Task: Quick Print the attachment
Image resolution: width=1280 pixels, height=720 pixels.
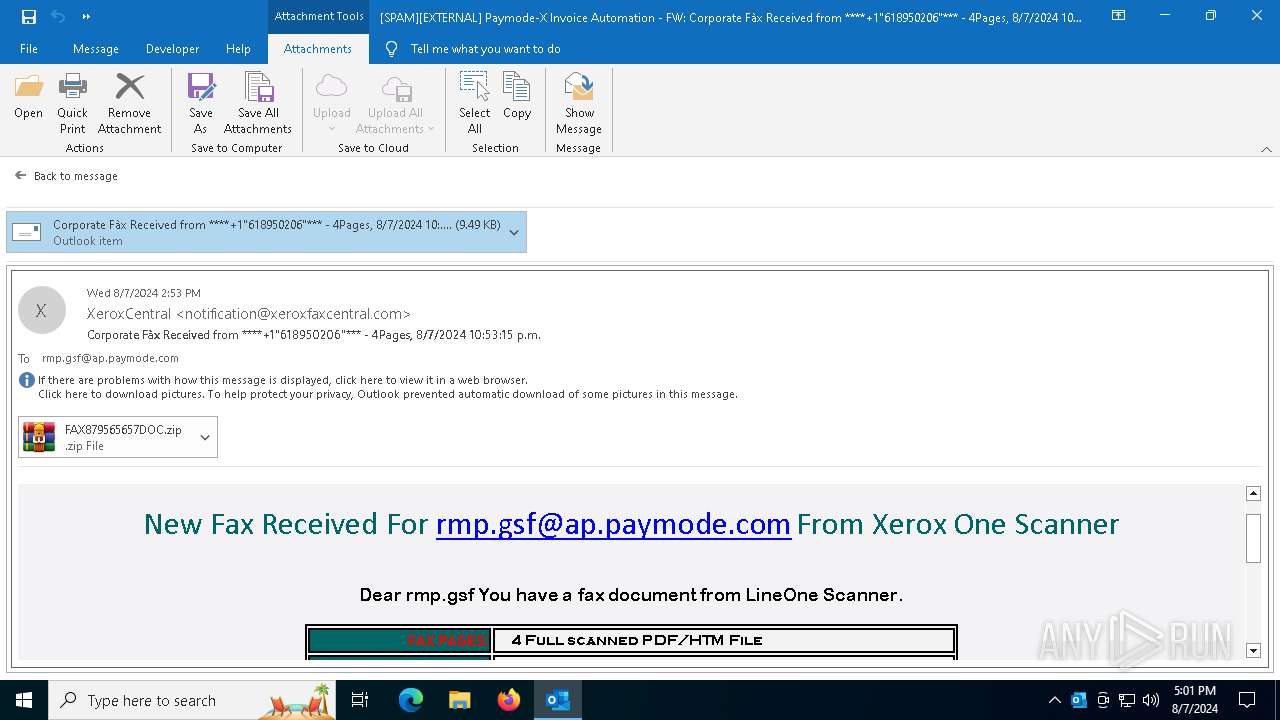Action: 72,103
